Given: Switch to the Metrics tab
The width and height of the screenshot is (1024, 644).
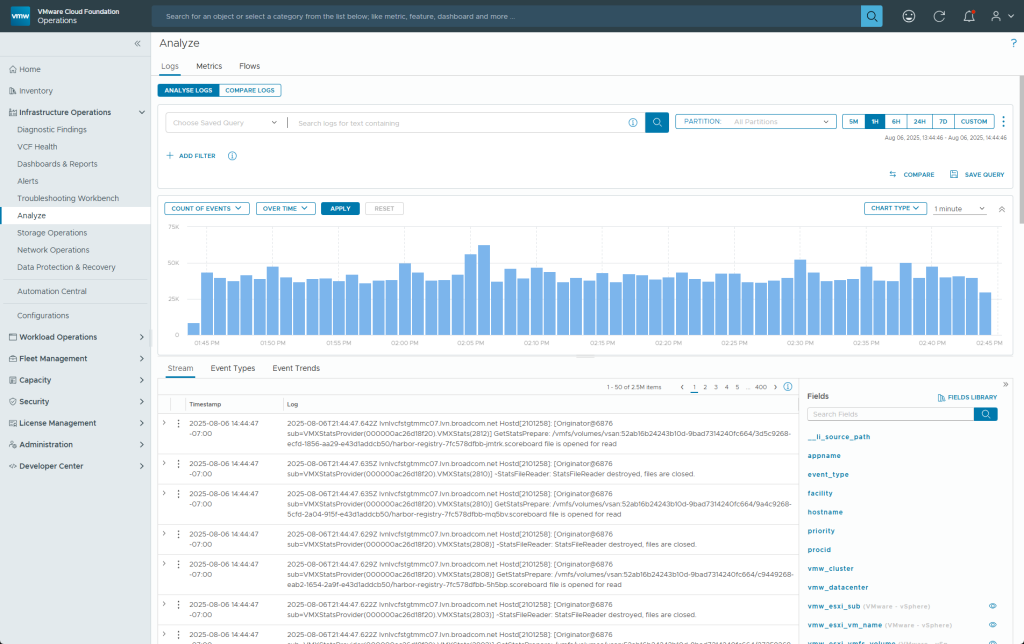Looking at the screenshot, I should tap(209, 66).
